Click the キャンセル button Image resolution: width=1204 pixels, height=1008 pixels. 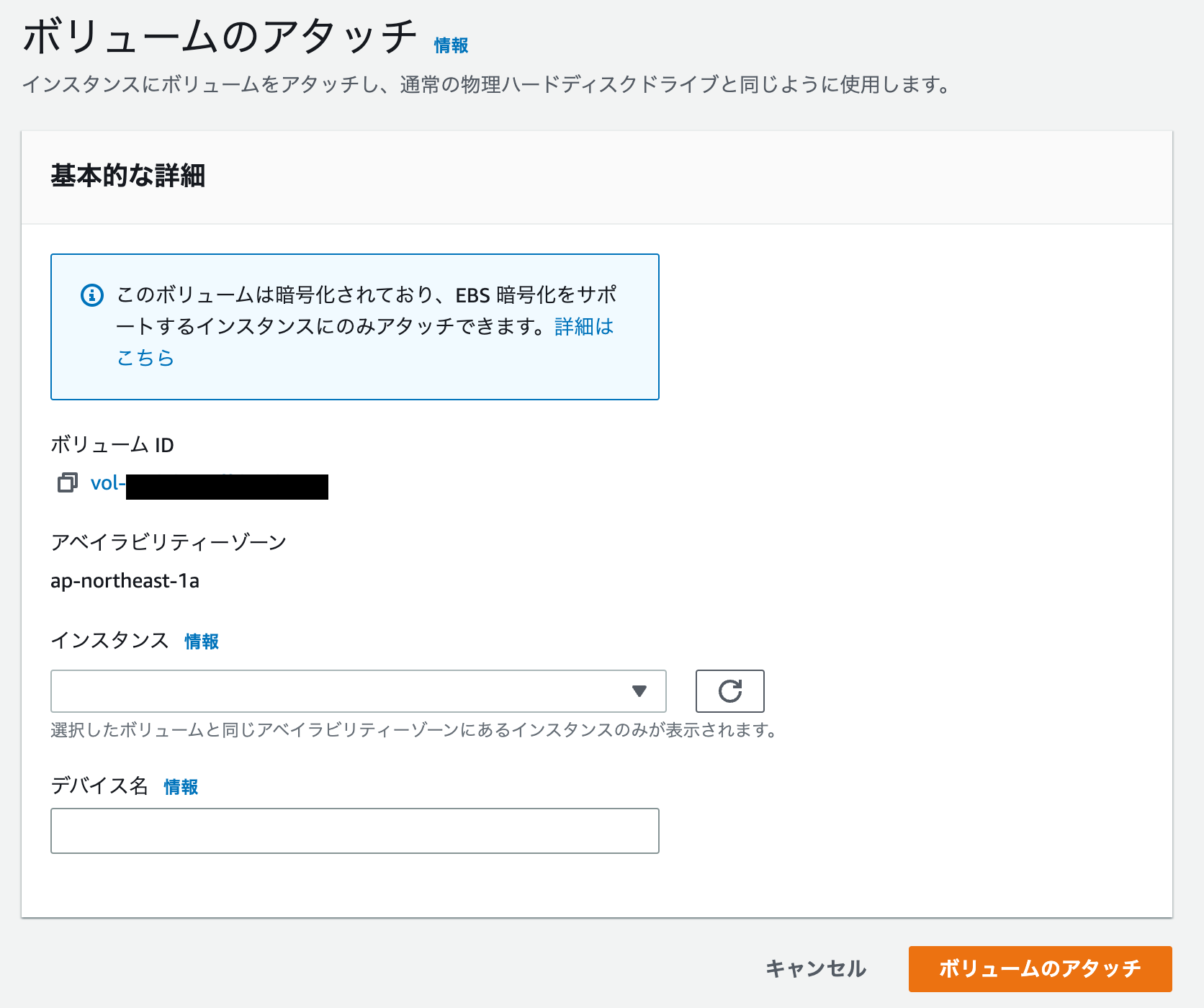pyautogui.click(x=816, y=968)
